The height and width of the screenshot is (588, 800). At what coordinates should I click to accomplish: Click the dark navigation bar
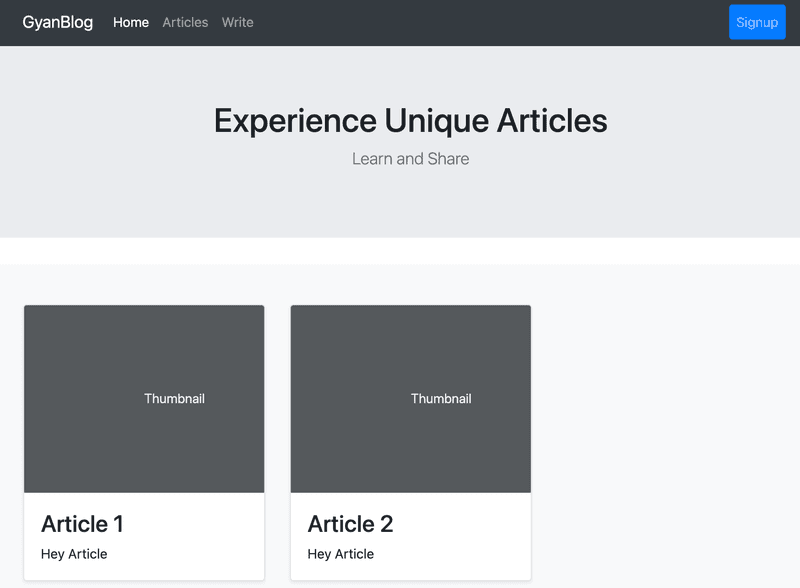[500, 22]
